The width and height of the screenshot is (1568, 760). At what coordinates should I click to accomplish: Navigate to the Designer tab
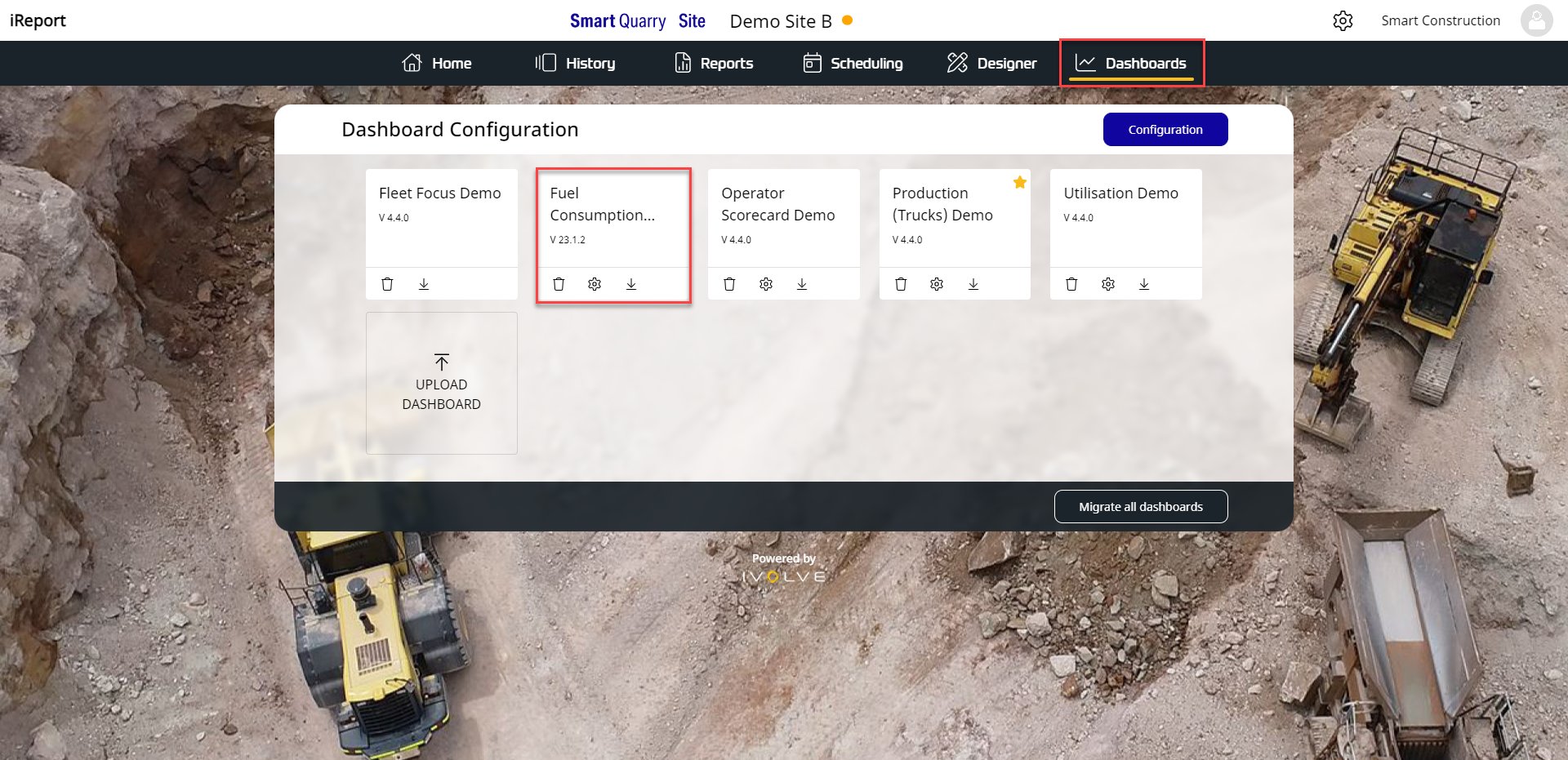tap(991, 63)
